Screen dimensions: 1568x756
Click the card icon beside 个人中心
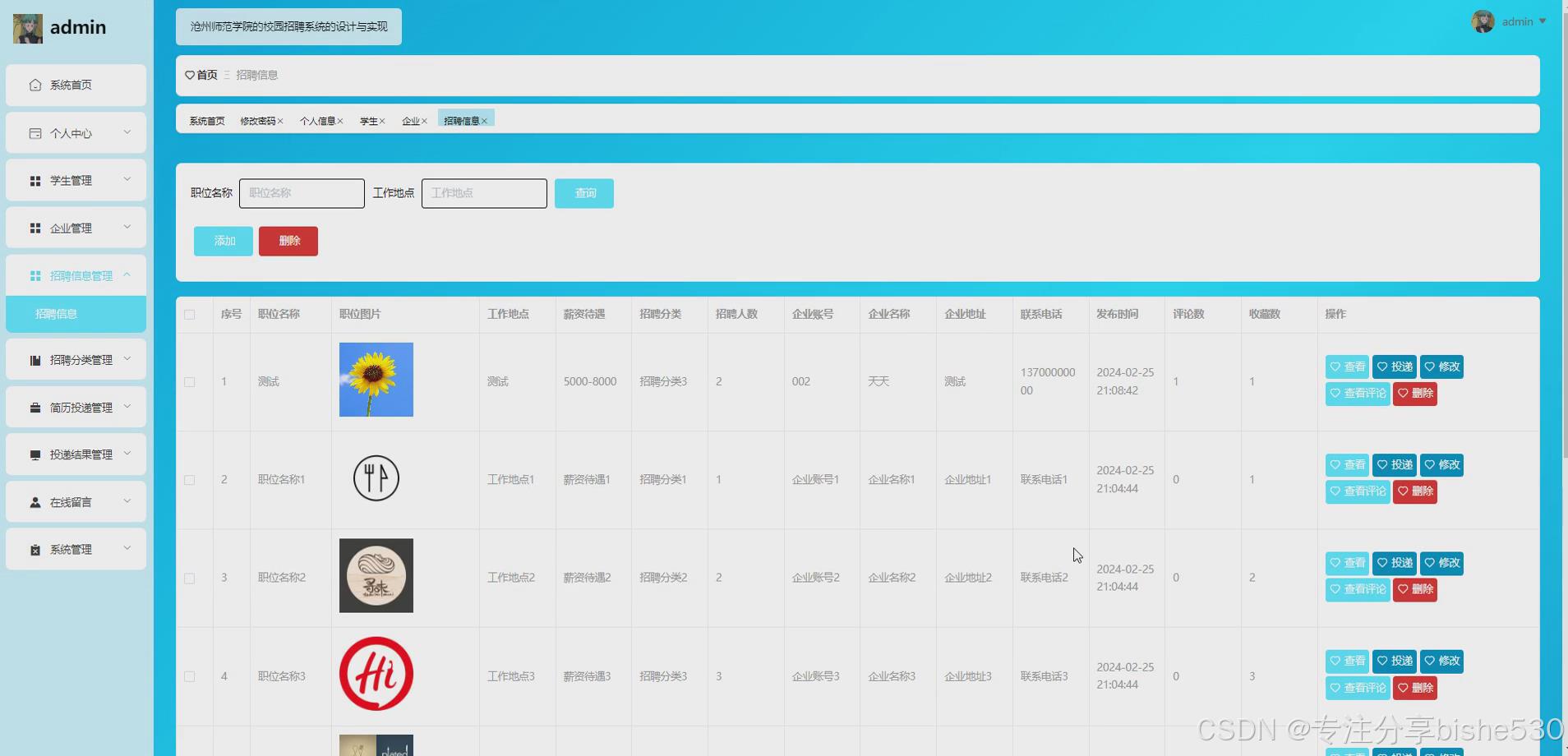(35, 133)
